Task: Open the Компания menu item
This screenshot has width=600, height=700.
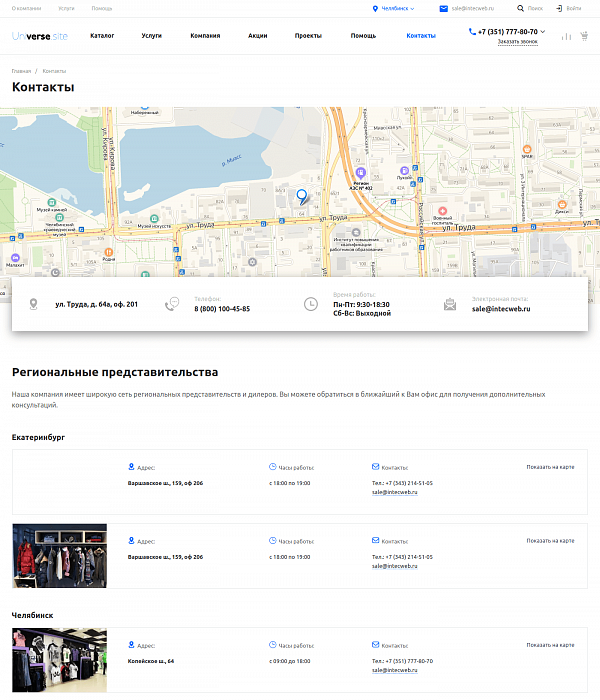Action: [205, 36]
